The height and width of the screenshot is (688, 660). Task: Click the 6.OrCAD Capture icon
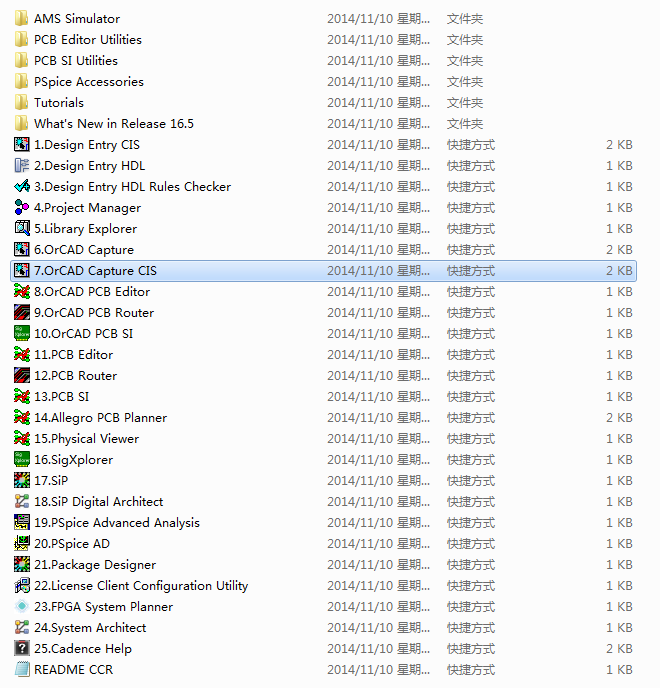22,250
